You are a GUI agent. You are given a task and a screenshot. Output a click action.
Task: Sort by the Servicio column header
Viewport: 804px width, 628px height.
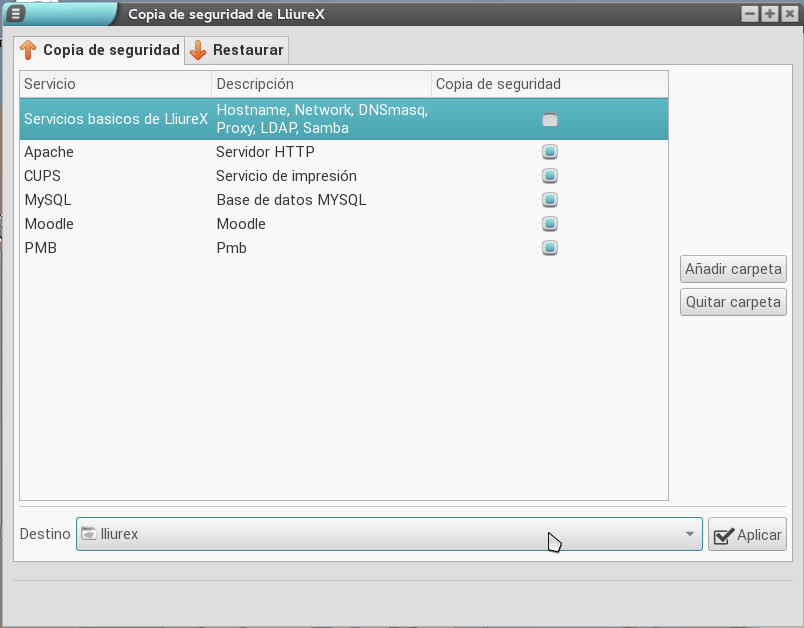115,84
